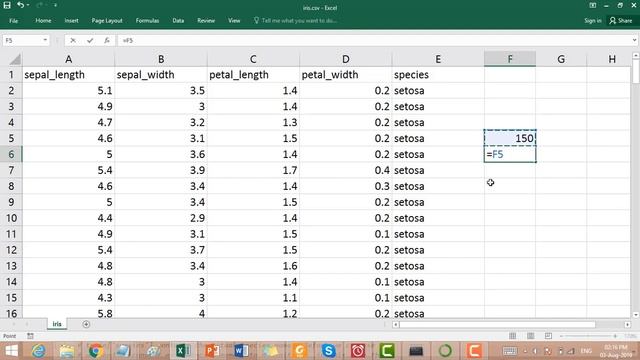Click the zoom slider in status bar
This screenshot has height=360, width=640.
click(588, 336)
